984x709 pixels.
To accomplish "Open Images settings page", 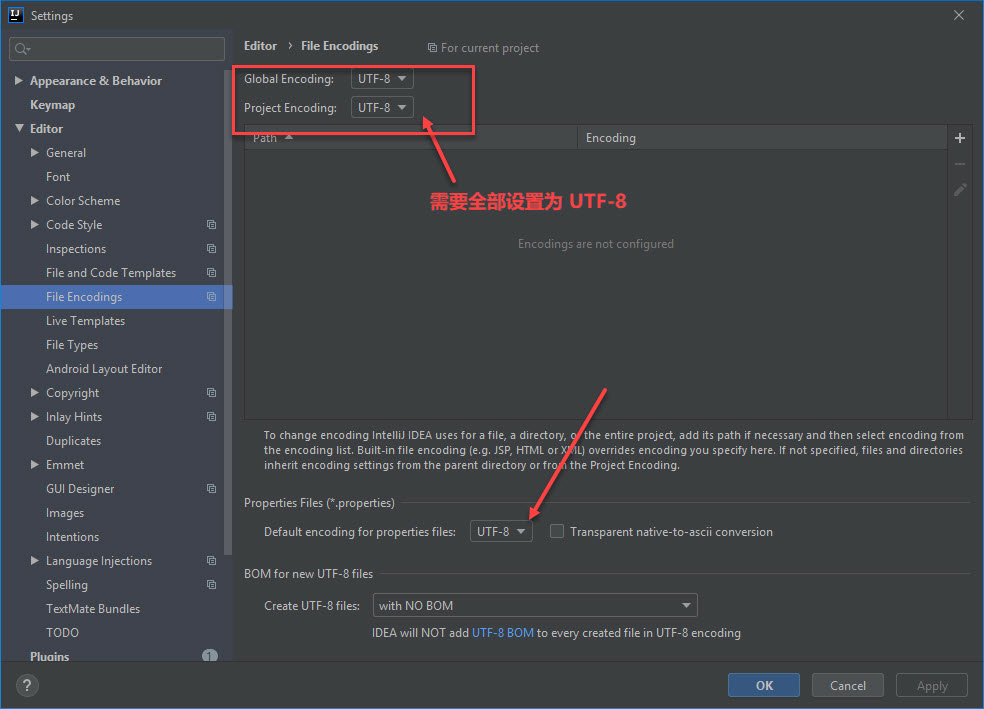I will [x=65, y=513].
